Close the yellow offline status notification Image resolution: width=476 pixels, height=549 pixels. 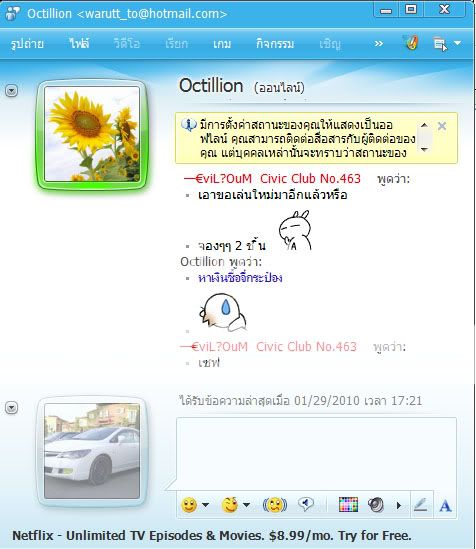(x=442, y=126)
